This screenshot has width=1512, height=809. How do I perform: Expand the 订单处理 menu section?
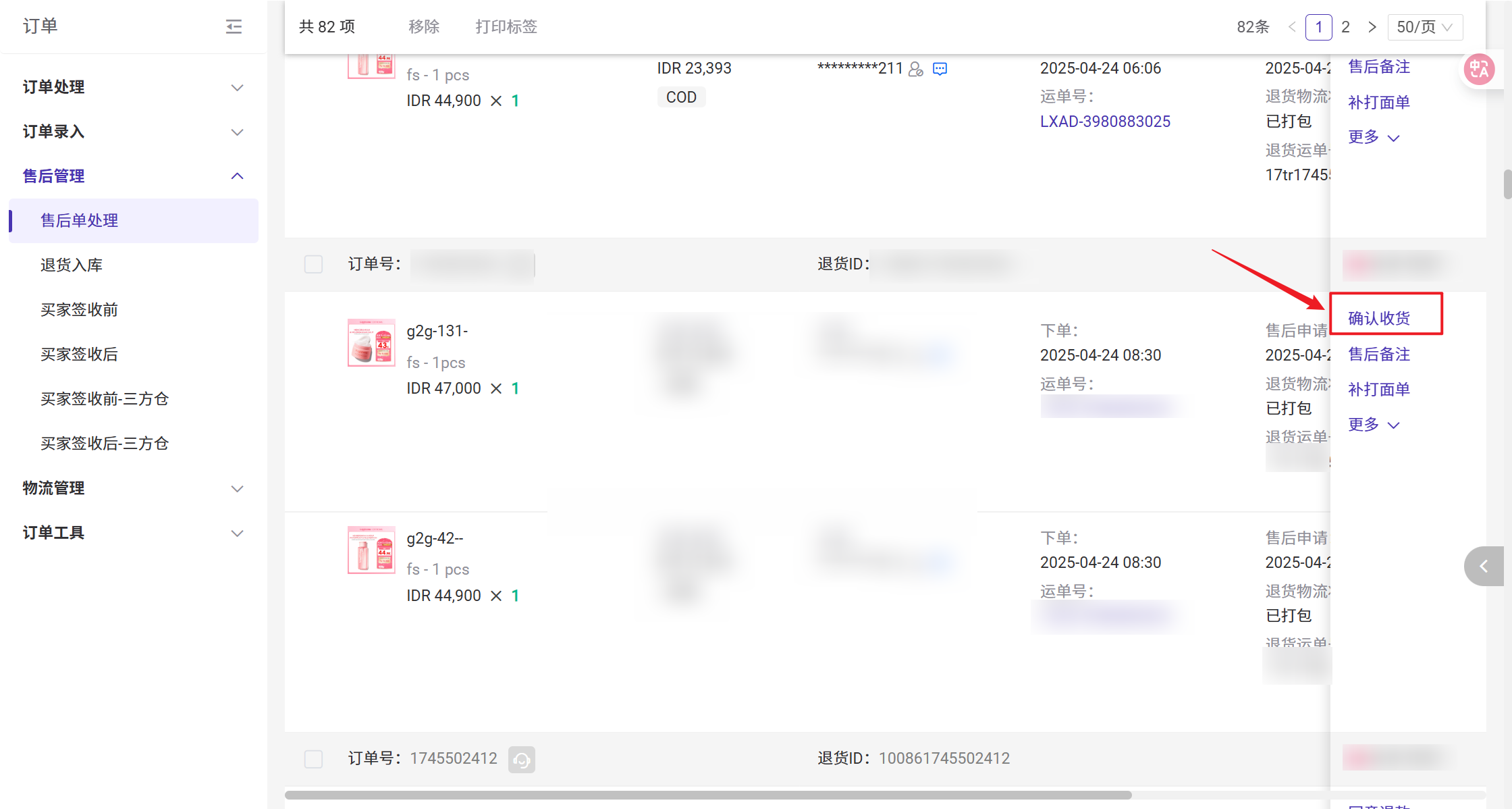point(133,87)
